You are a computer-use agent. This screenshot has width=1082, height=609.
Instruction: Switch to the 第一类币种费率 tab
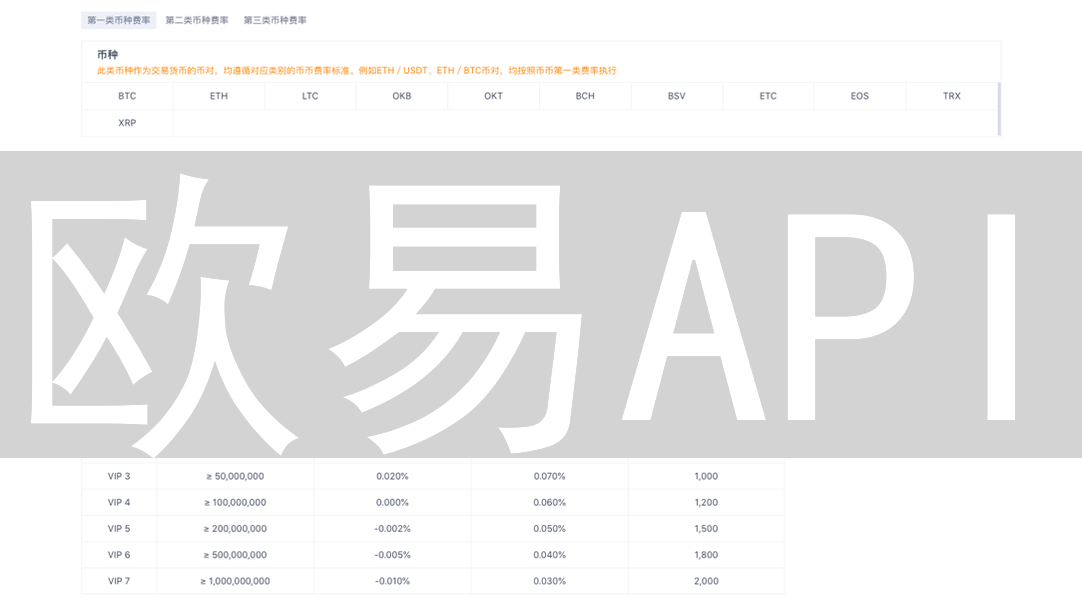click(x=119, y=20)
